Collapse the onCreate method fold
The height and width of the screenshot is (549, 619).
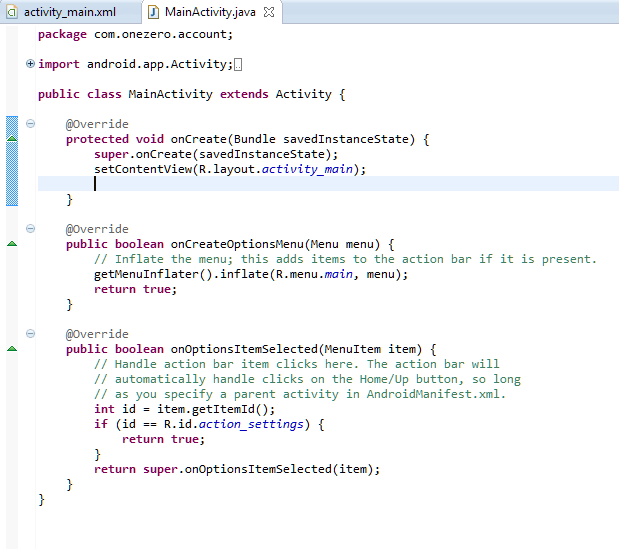tap(30, 124)
